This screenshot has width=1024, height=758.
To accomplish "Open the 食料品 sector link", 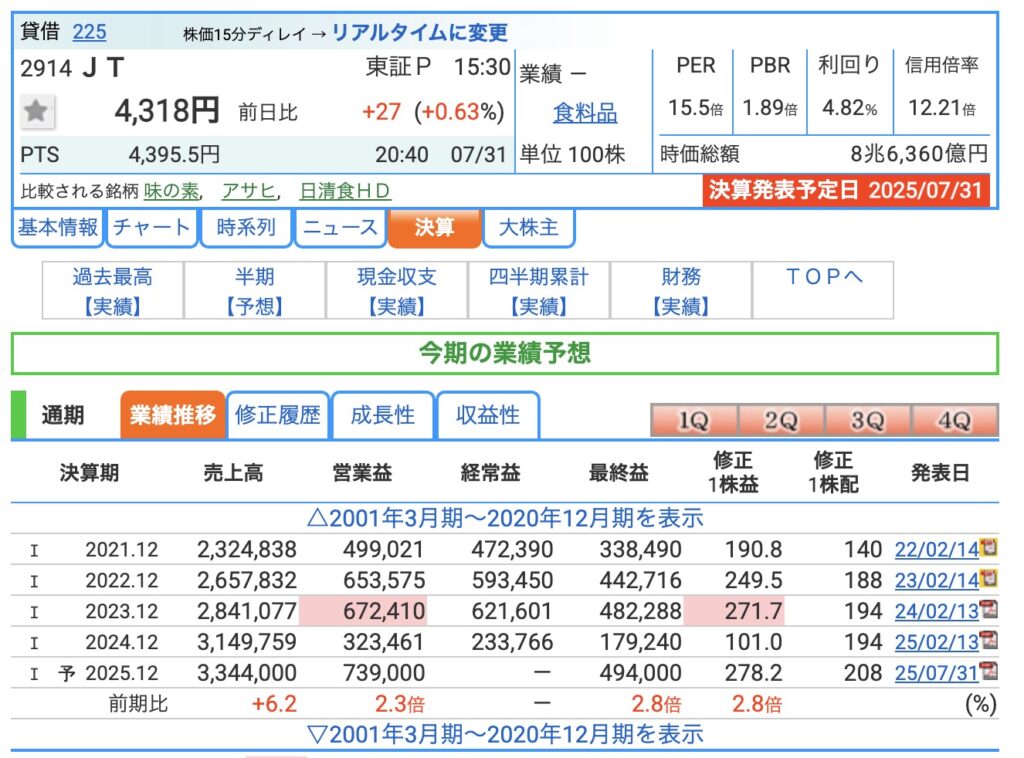I will 585,113.
